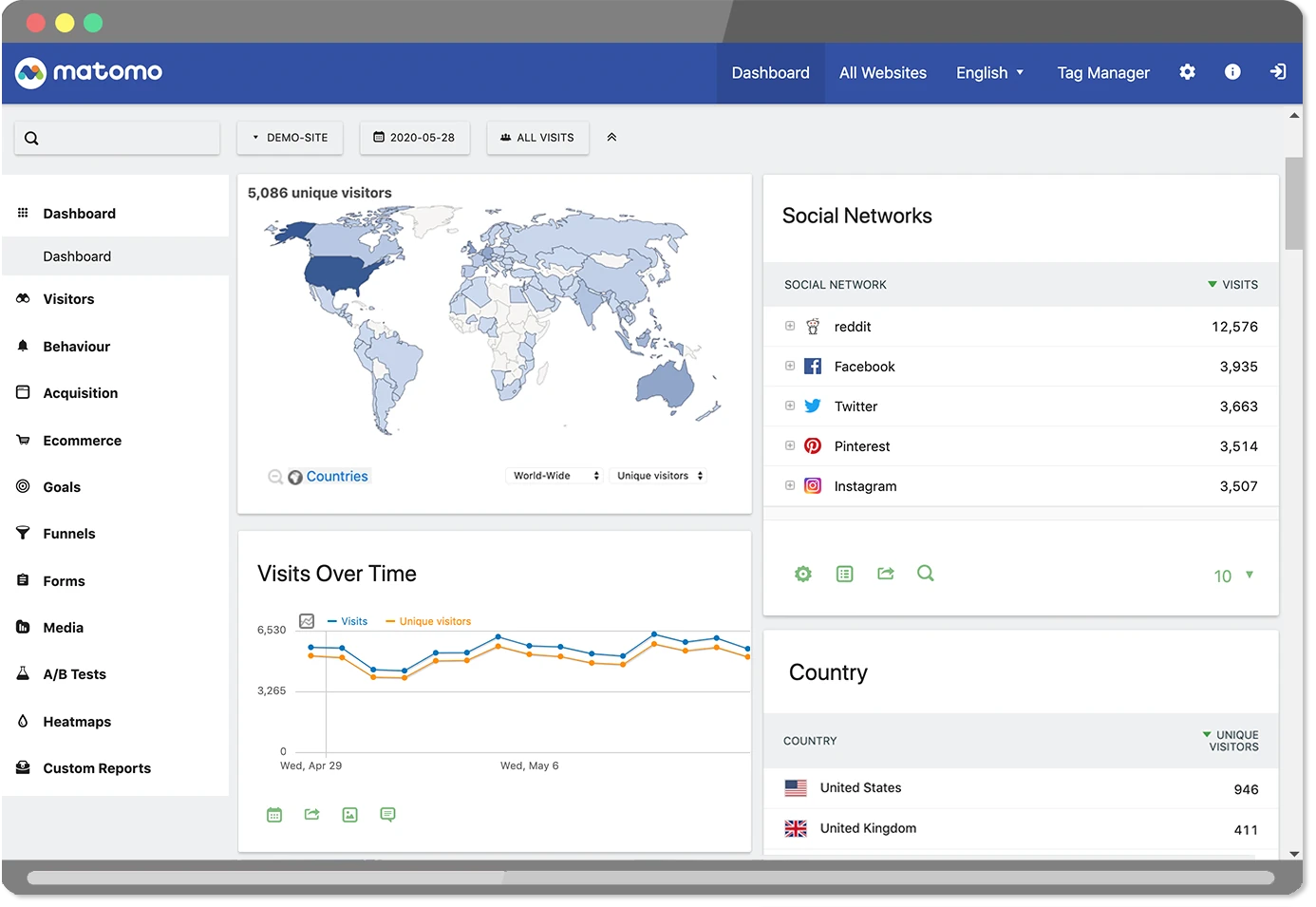Screen dimensions: 1316x907
Task: Click the 2020-05-28 date button
Action: 414,138
